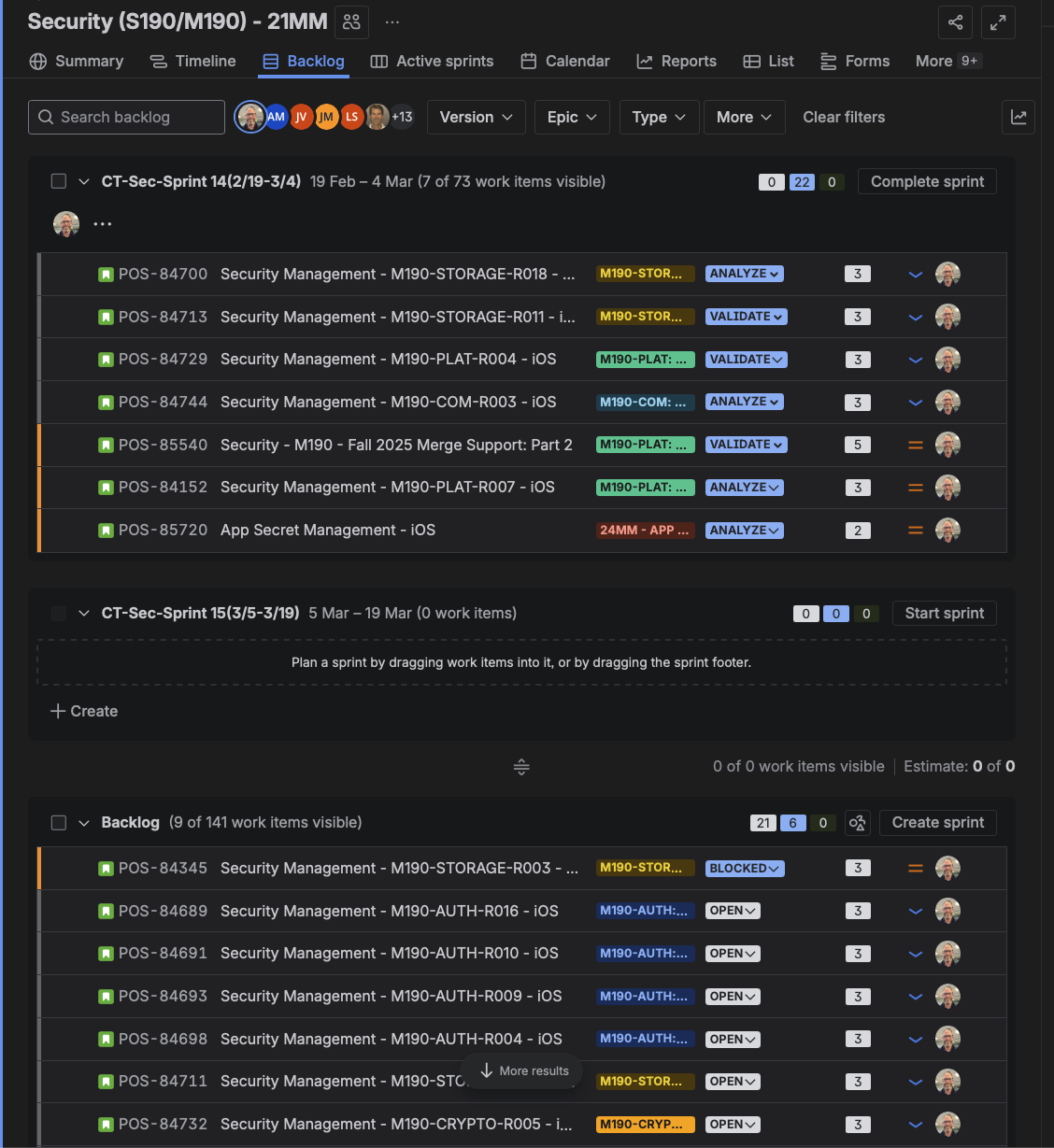This screenshot has width=1054, height=1148.
Task: Open the Epic filter dropdown
Action: [572, 117]
